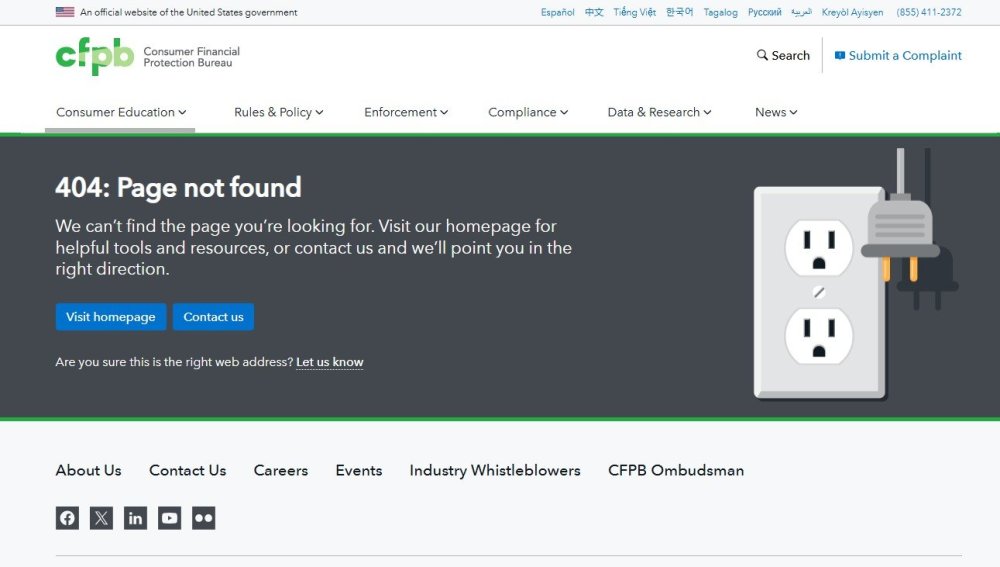Screen dimensions: 1000x567
Task: Open the CFPB Ombudsman footer link
Action: (676, 471)
